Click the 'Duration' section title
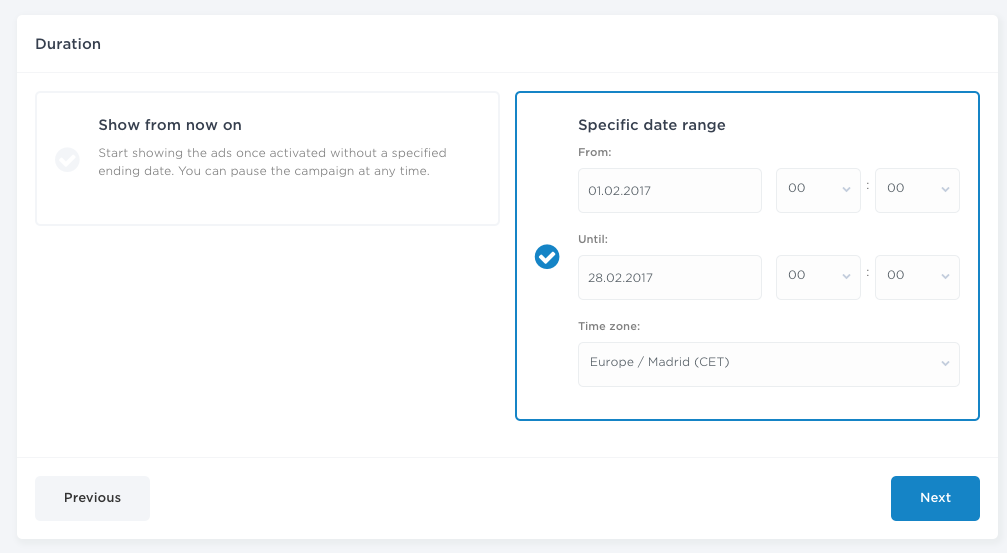This screenshot has height=553, width=1007. coord(68,44)
